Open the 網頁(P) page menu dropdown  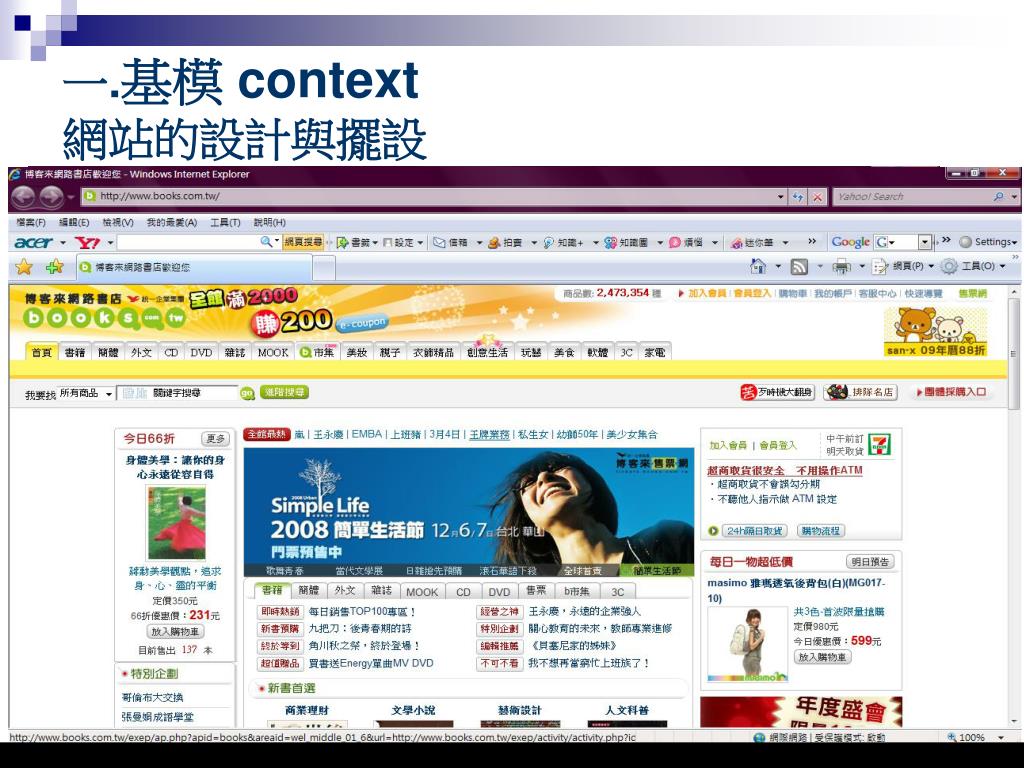click(x=931, y=266)
